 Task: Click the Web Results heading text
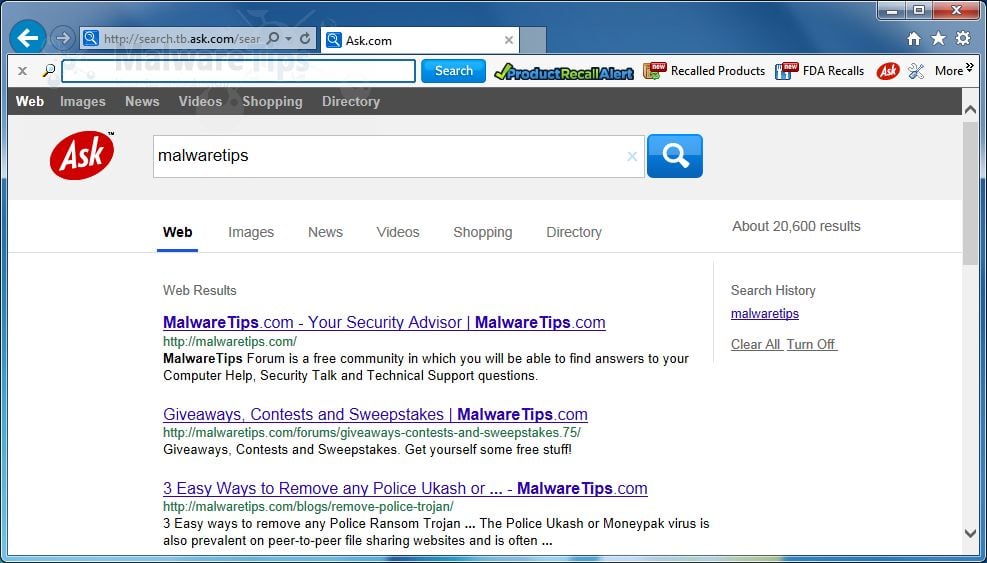[200, 291]
